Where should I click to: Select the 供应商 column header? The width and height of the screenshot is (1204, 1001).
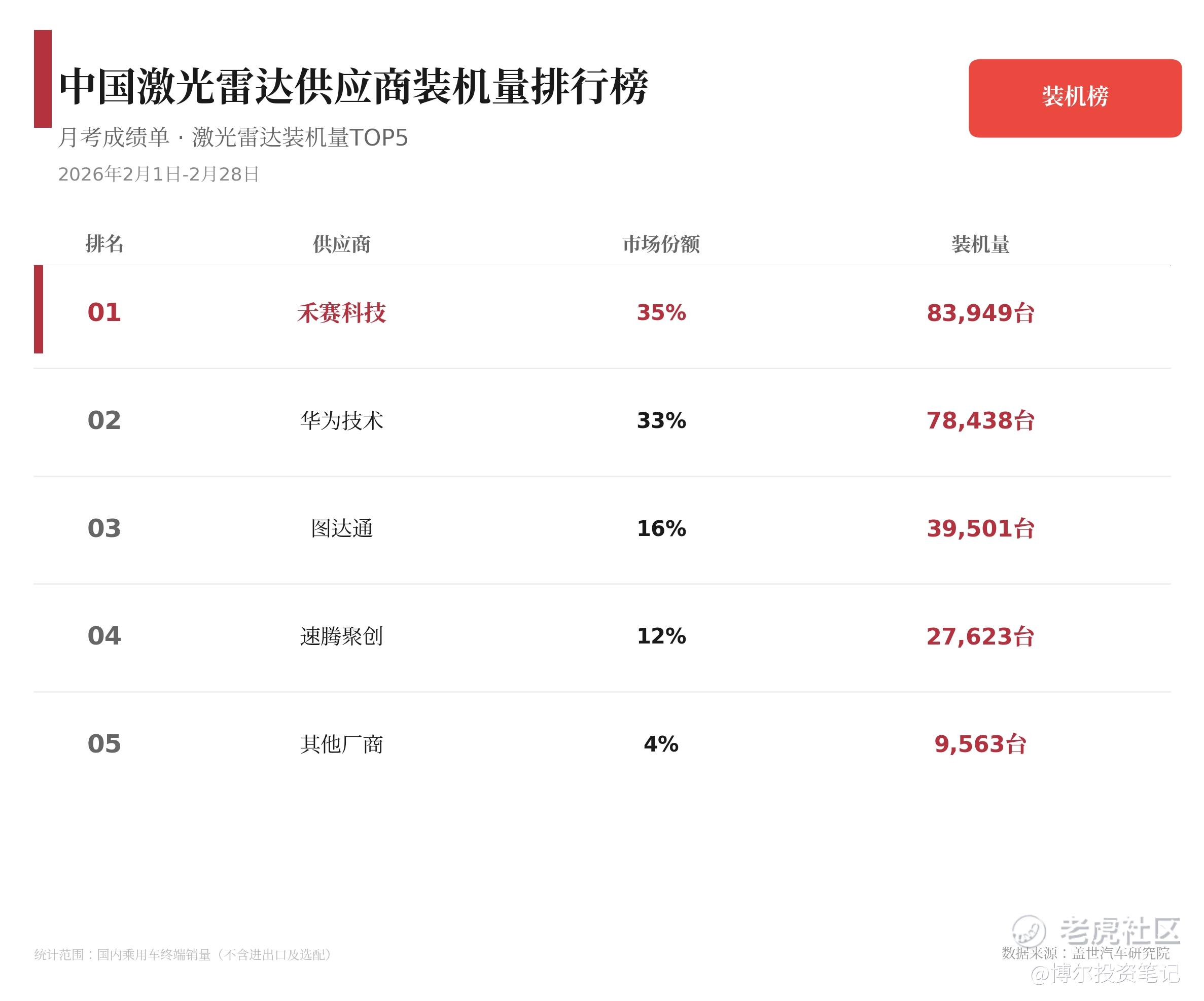pos(341,244)
